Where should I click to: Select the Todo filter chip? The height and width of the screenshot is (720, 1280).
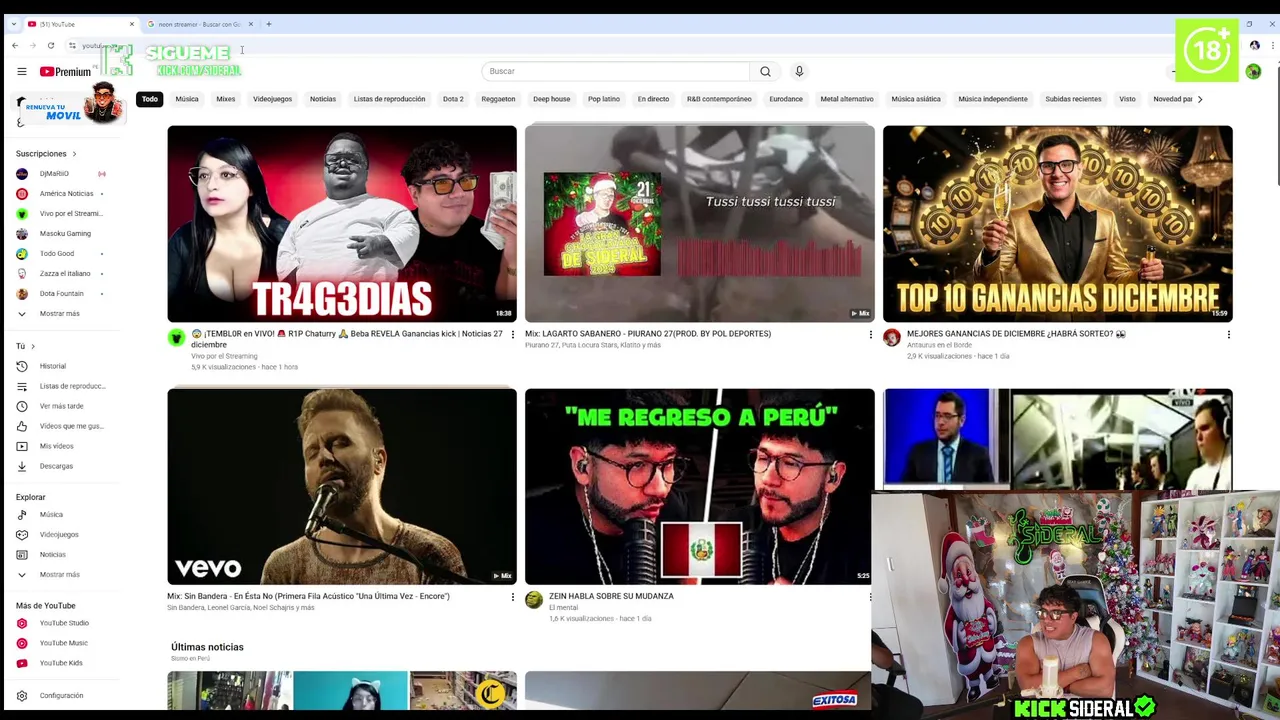pos(150,99)
